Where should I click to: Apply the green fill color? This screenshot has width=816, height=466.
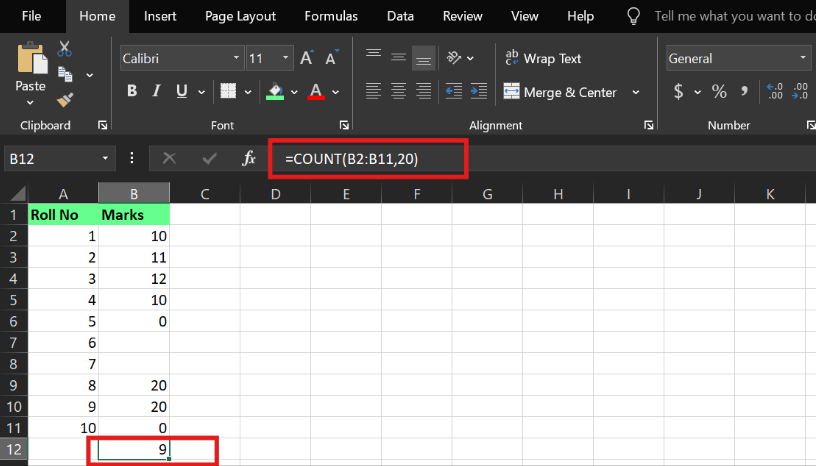(x=275, y=91)
